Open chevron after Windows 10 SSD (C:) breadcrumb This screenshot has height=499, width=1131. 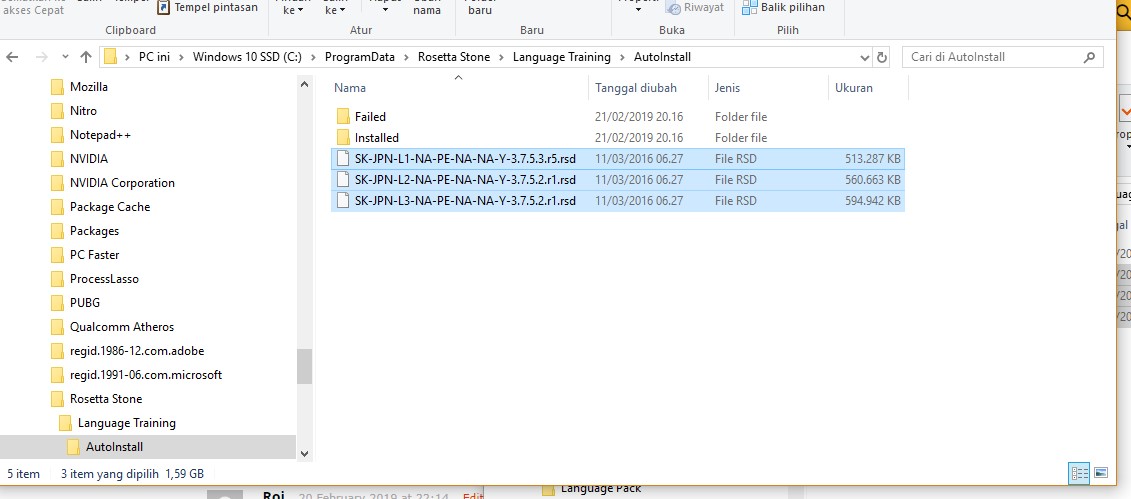tap(314, 58)
